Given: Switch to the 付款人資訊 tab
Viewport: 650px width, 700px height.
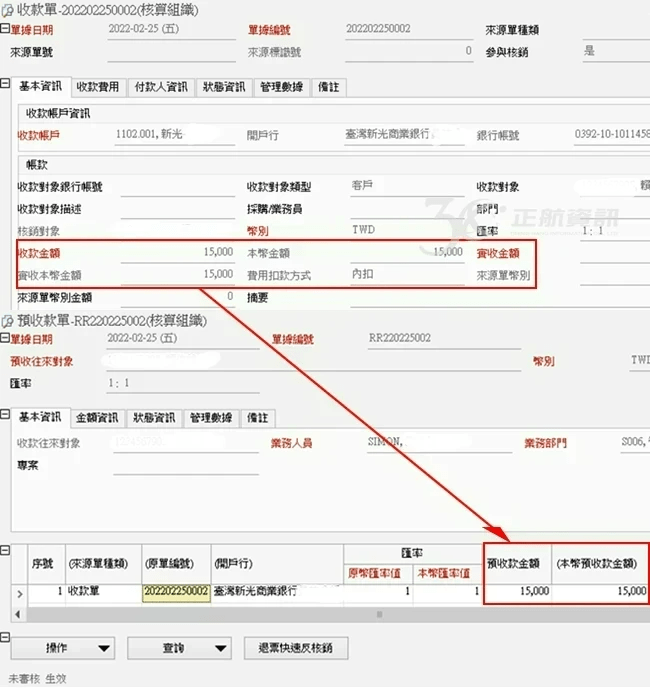Looking at the screenshot, I should (160, 87).
